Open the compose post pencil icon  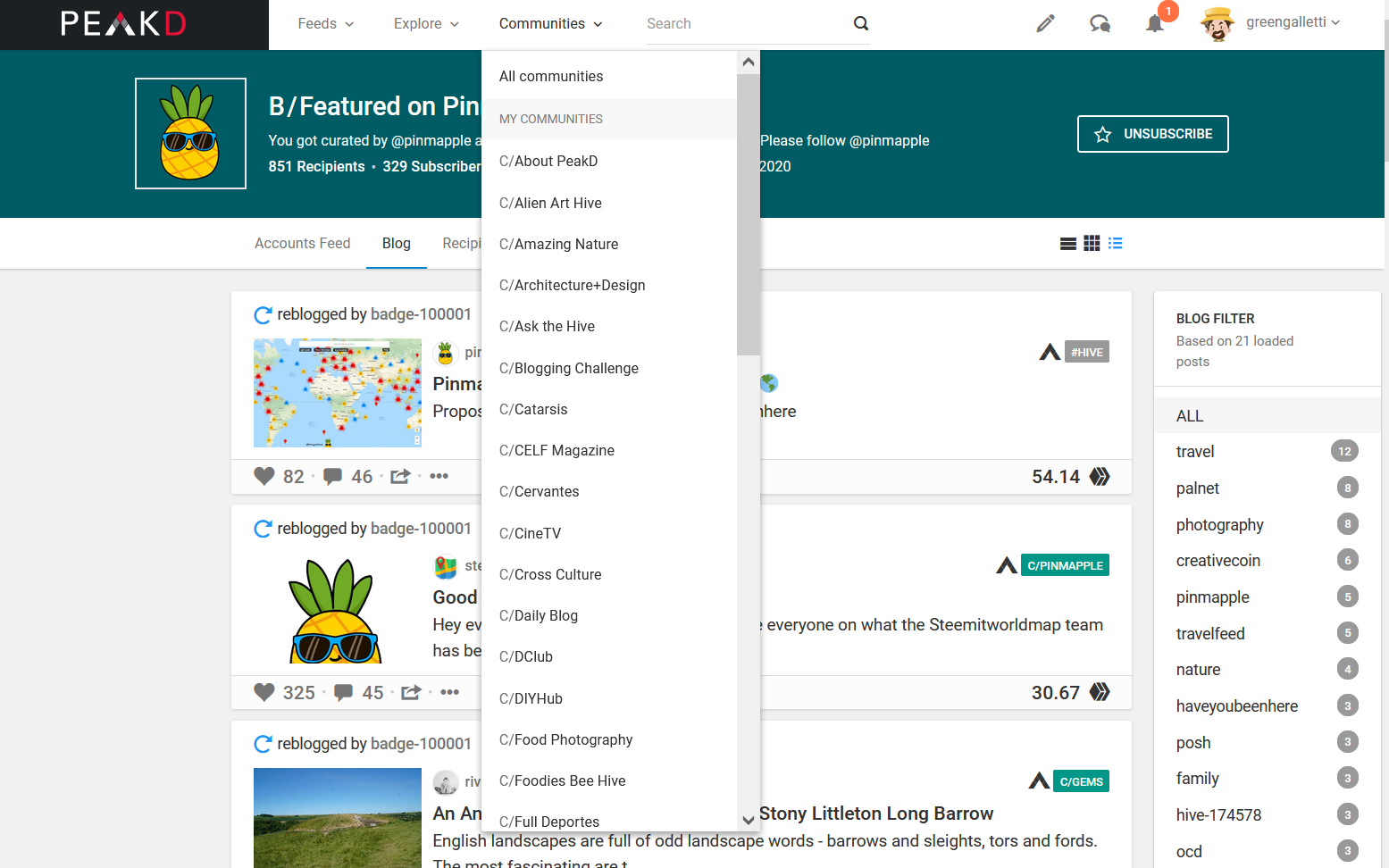click(1045, 23)
